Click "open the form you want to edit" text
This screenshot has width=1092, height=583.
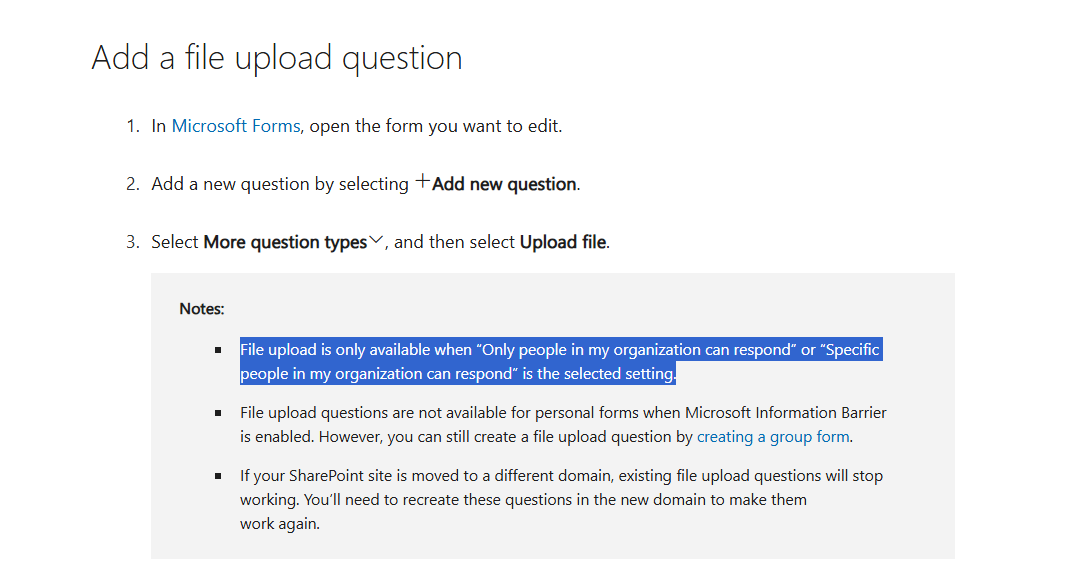[x=435, y=126]
